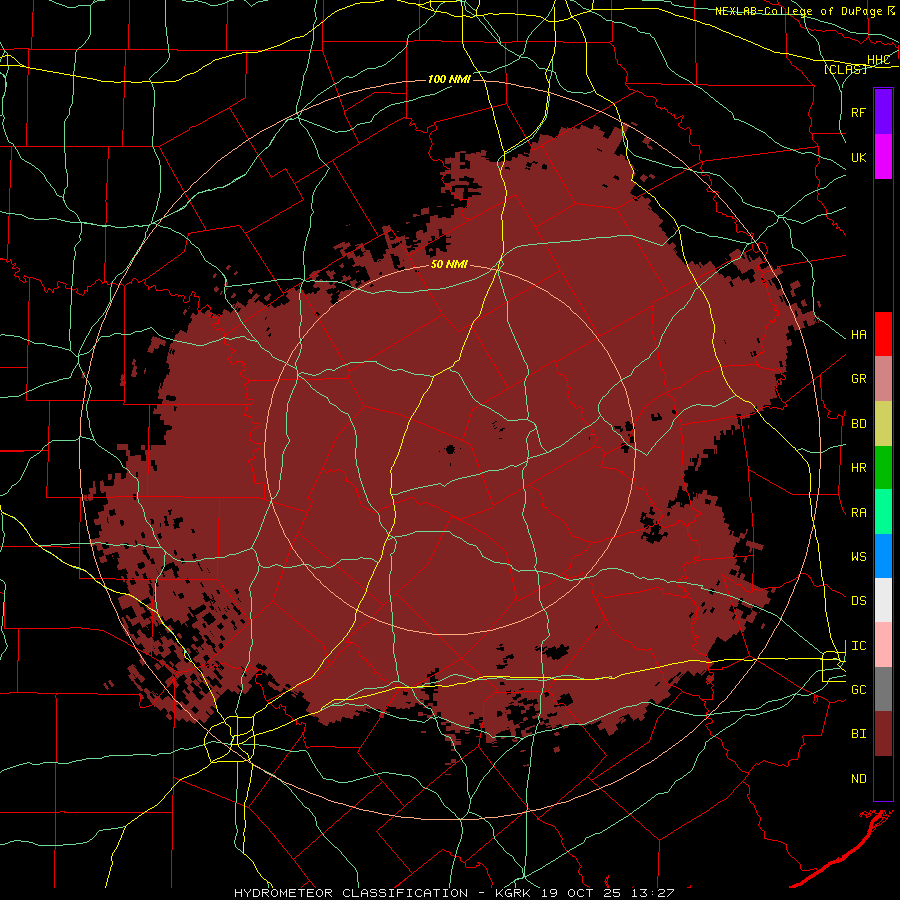Click the RF legend label
900x900 pixels.
pyautogui.click(x=858, y=112)
